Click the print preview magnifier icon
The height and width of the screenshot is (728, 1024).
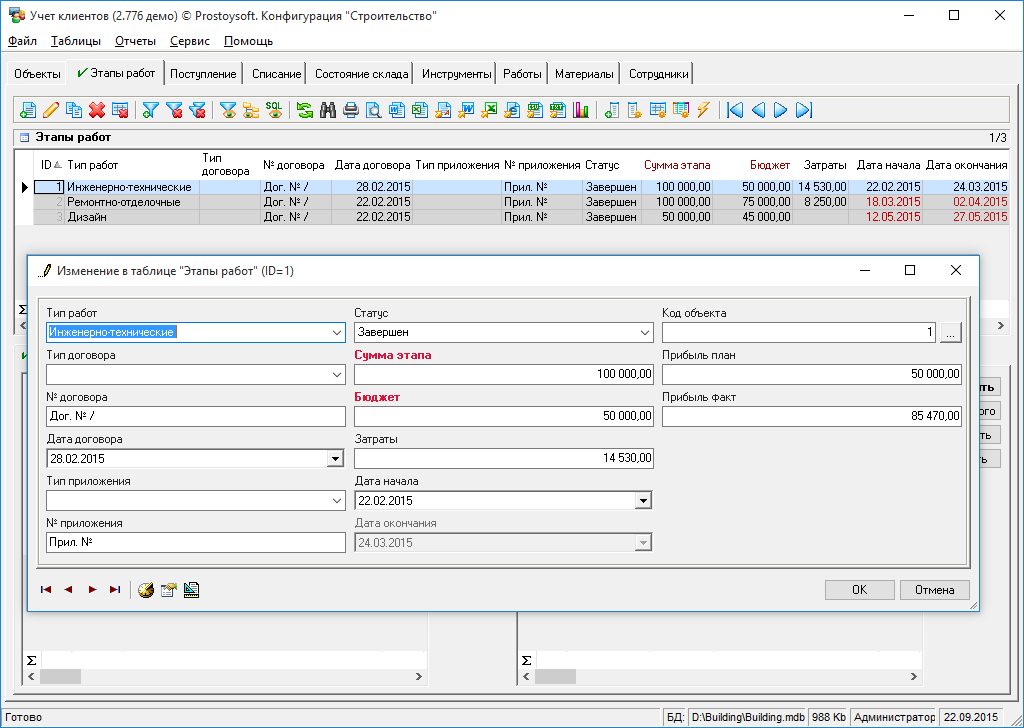tap(374, 110)
